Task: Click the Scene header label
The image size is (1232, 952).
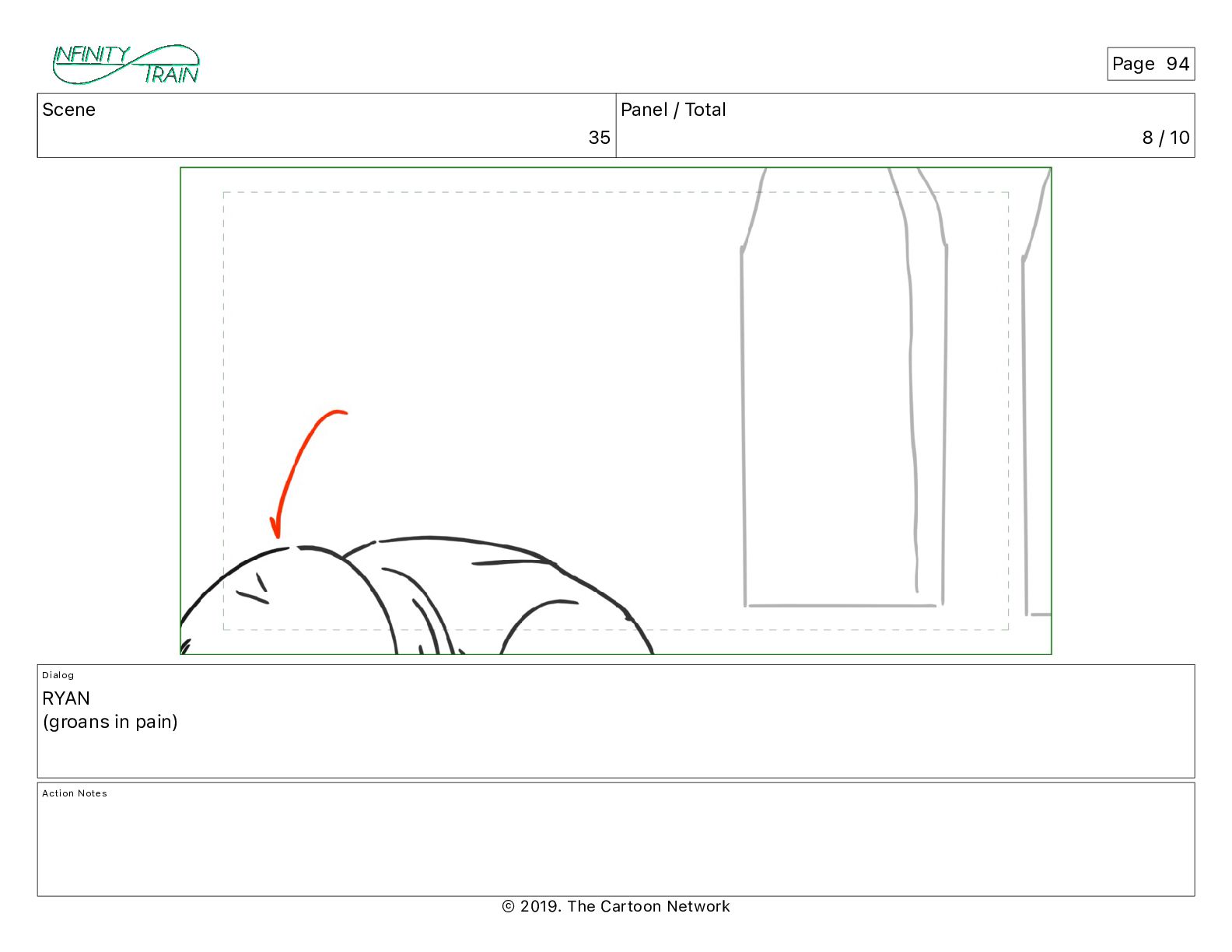Action: [x=69, y=110]
